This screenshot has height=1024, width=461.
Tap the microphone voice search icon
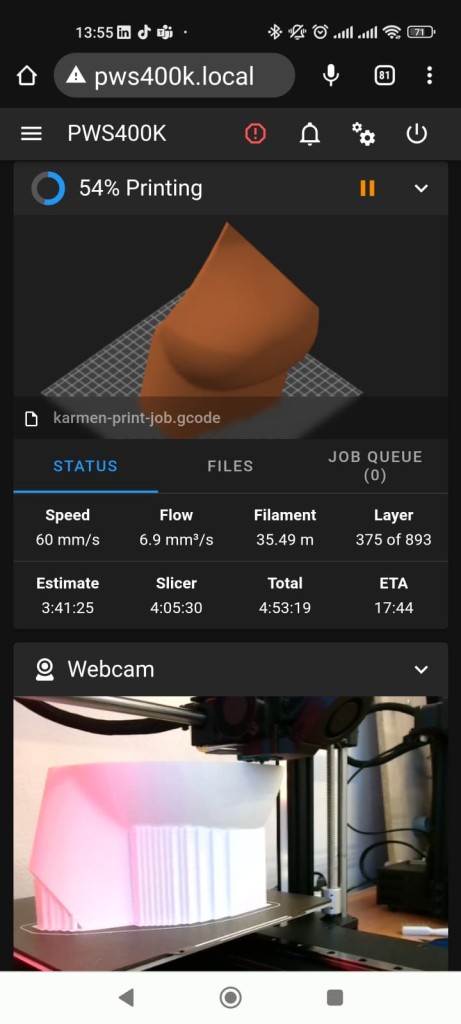coord(331,76)
